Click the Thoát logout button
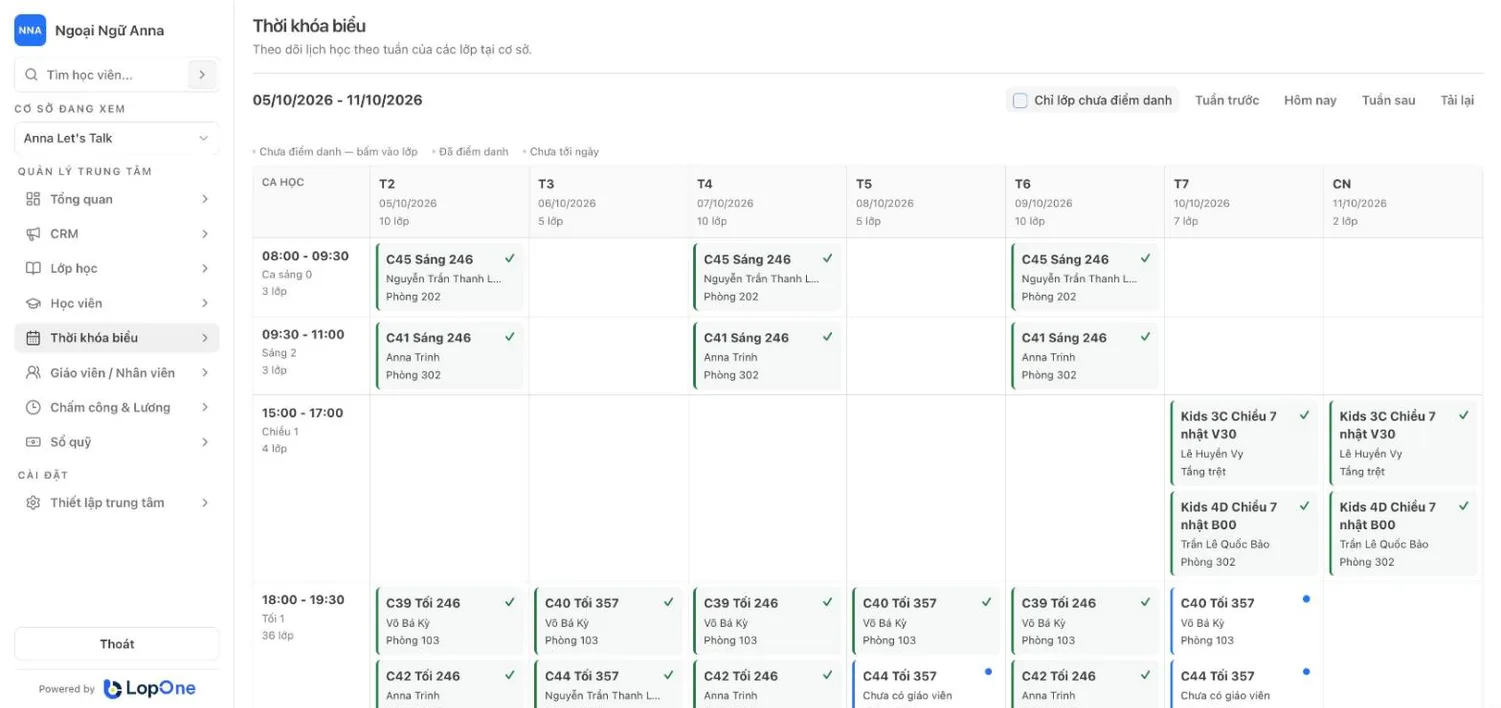Image resolution: width=1501 pixels, height=708 pixels. click(x=117, y=644)
